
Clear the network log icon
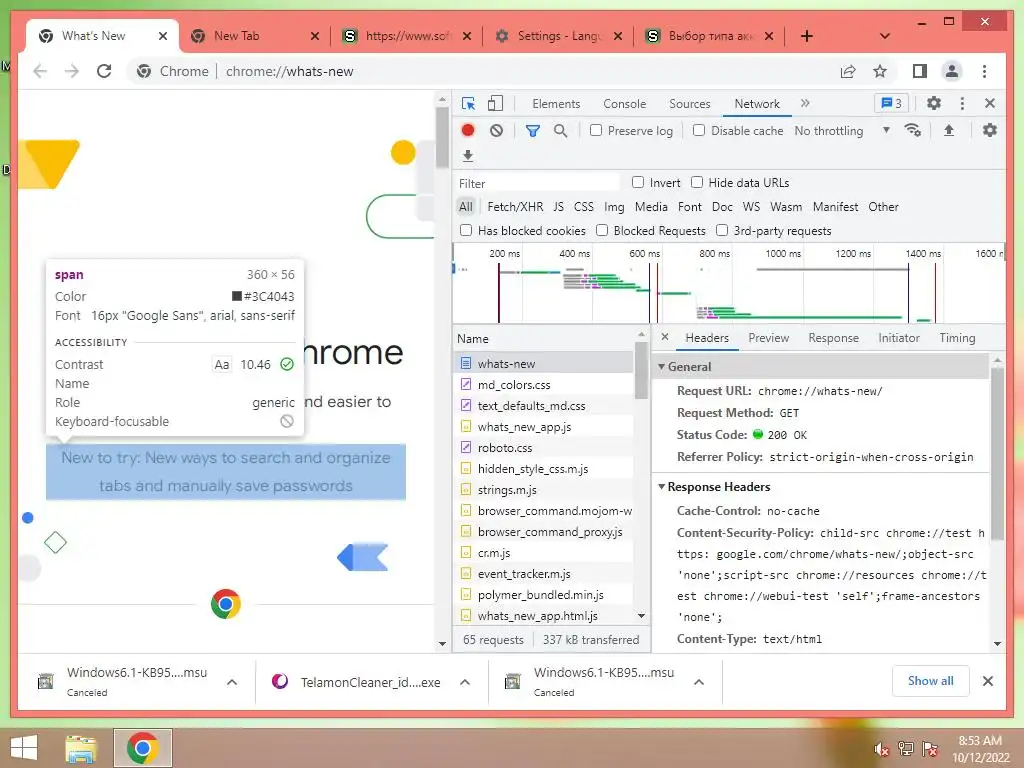tap(496, 131)
